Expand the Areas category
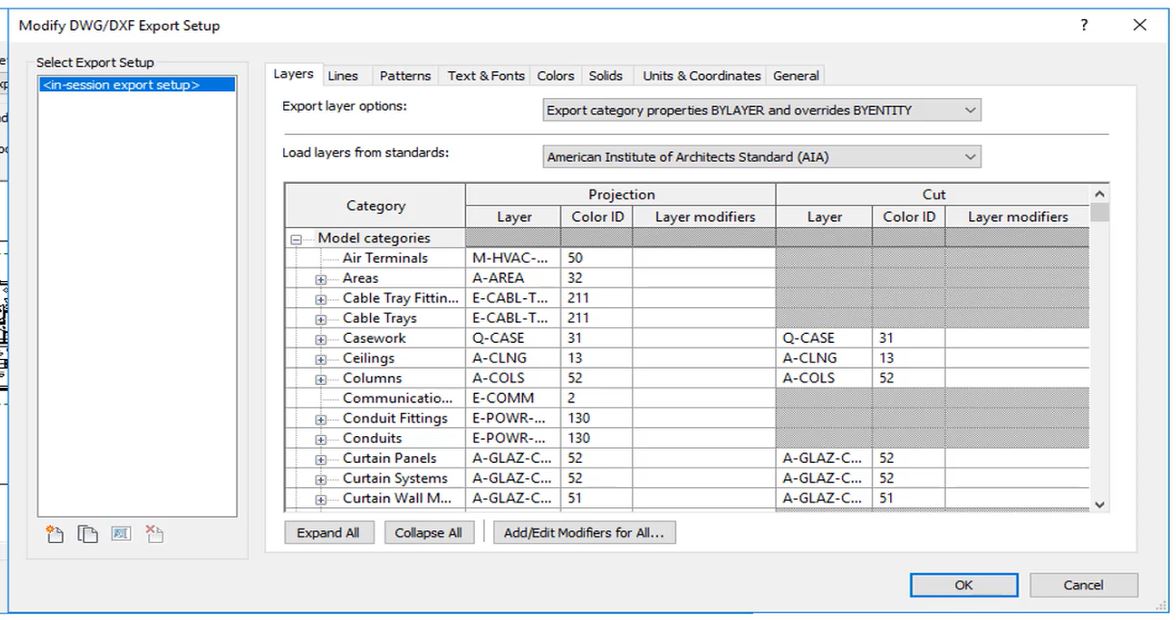Image resolution: width=1176 pixels, height=620 pixels. click(x=321, y=279)
